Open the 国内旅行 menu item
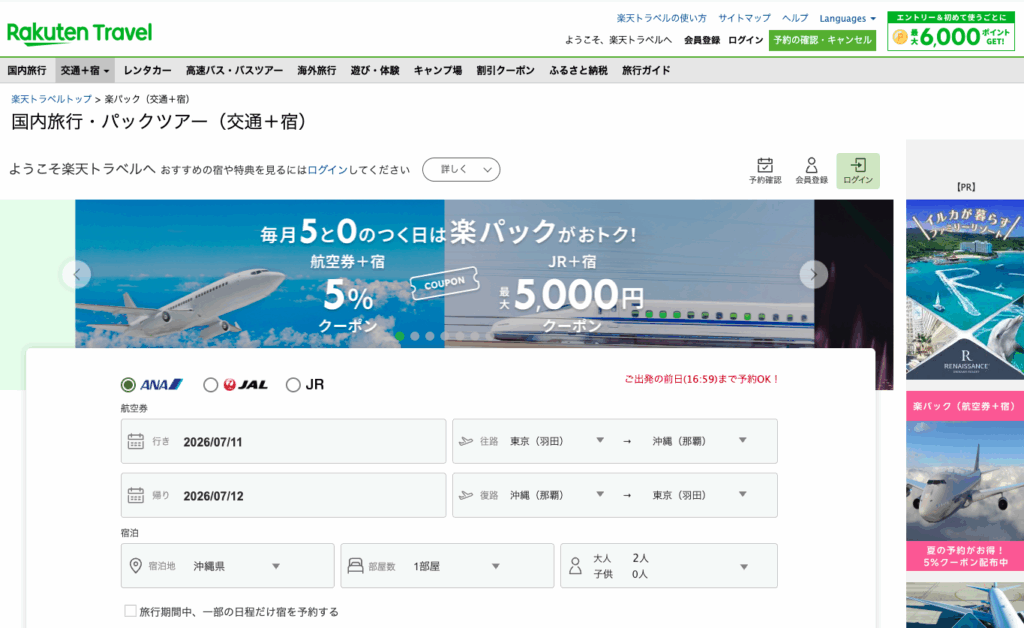This screenshot has height=628, width=1024. [27, 71]
